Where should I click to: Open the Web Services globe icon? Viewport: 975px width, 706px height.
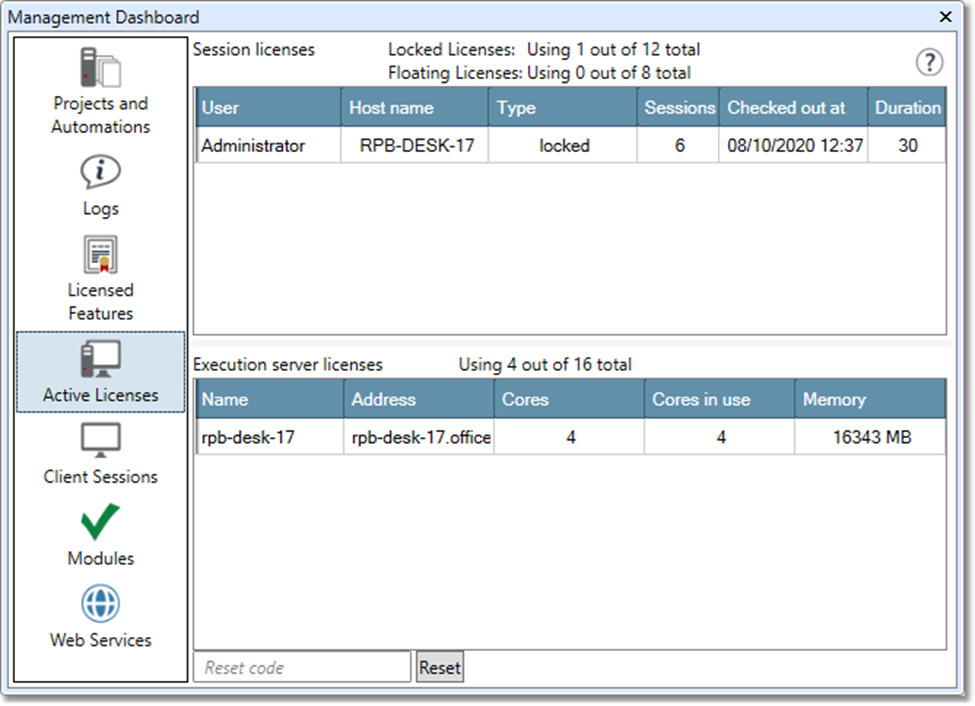point(100,604)
